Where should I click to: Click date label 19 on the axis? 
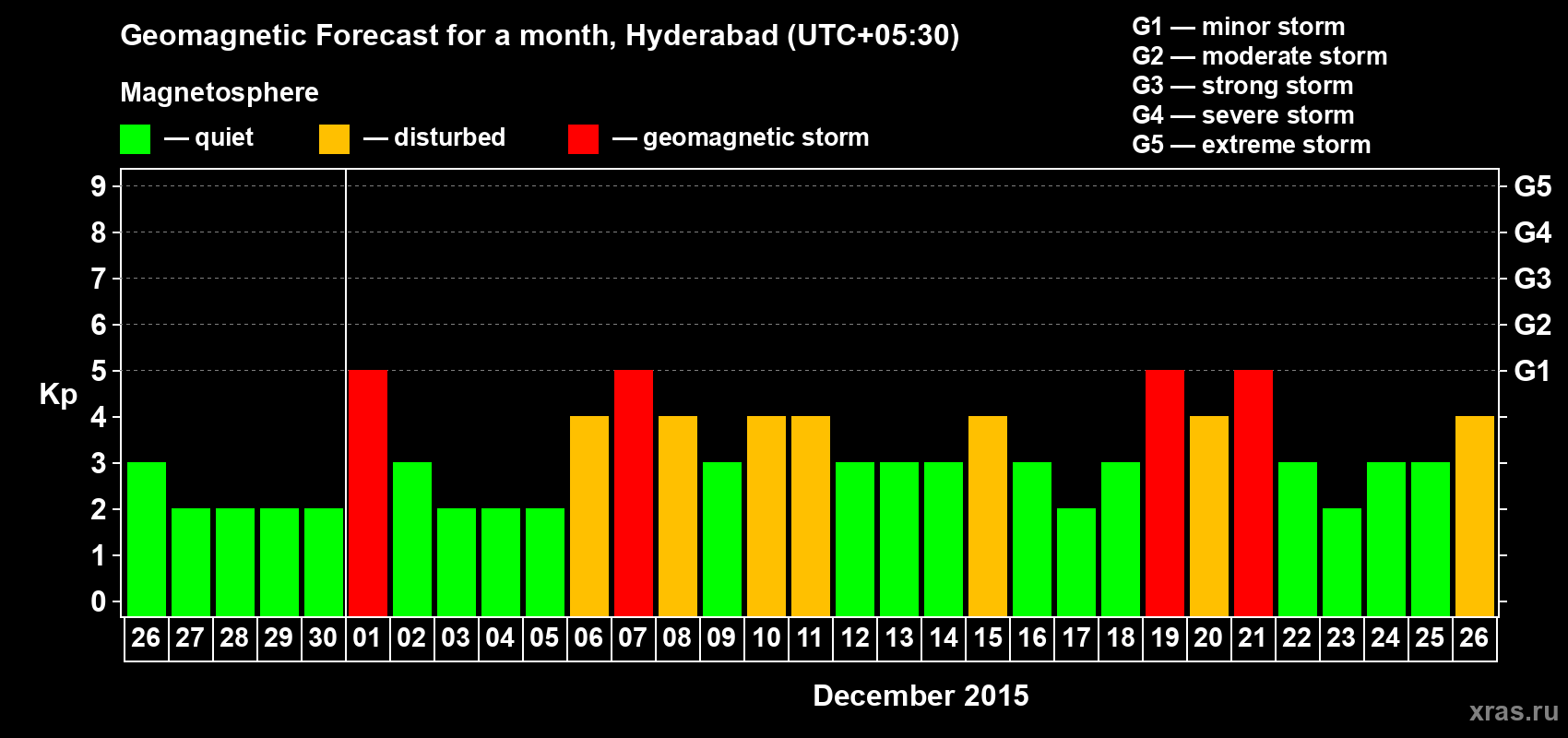[x=1164, y=638]
